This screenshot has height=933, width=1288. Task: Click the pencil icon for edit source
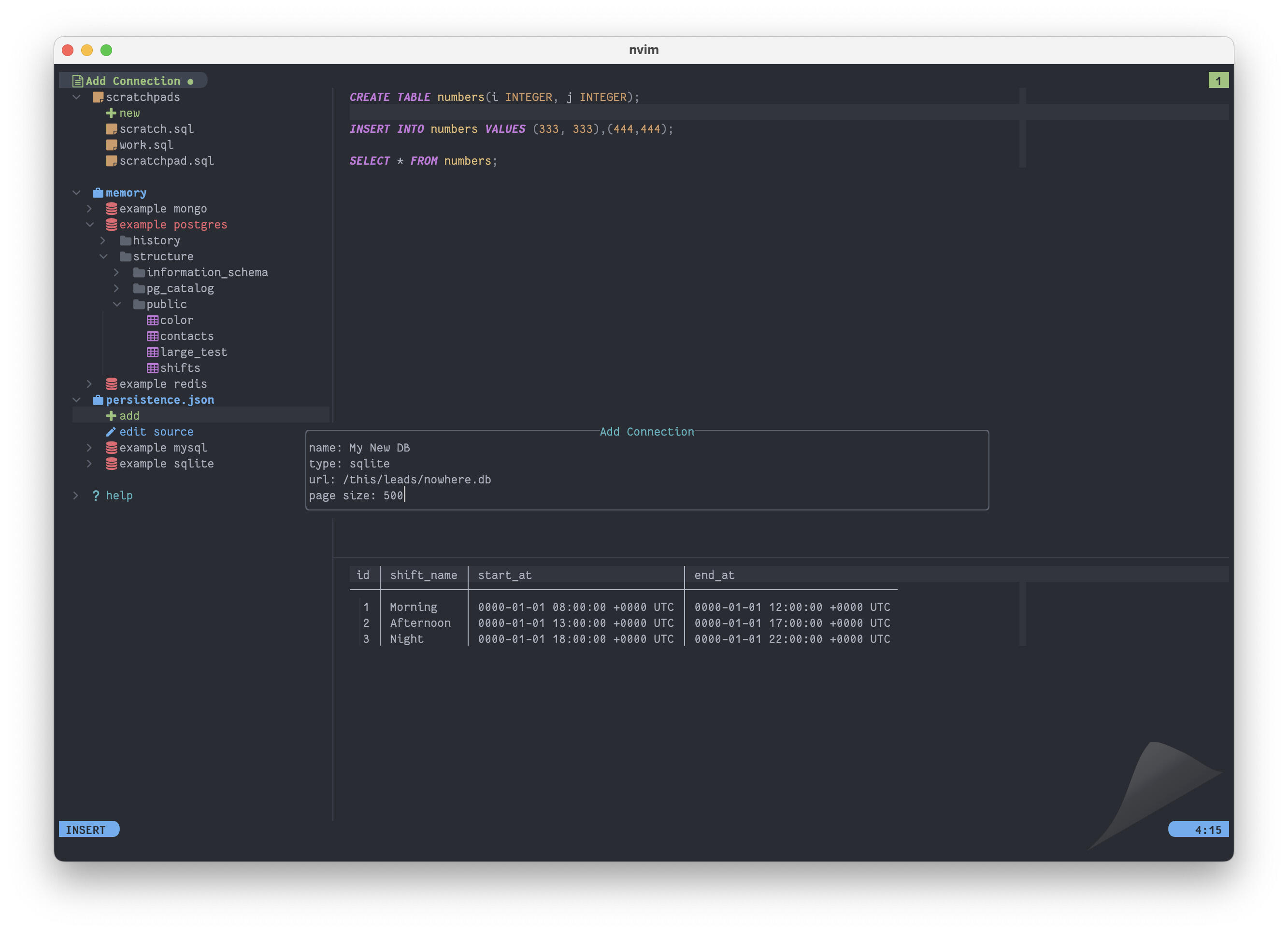[111, 432]
